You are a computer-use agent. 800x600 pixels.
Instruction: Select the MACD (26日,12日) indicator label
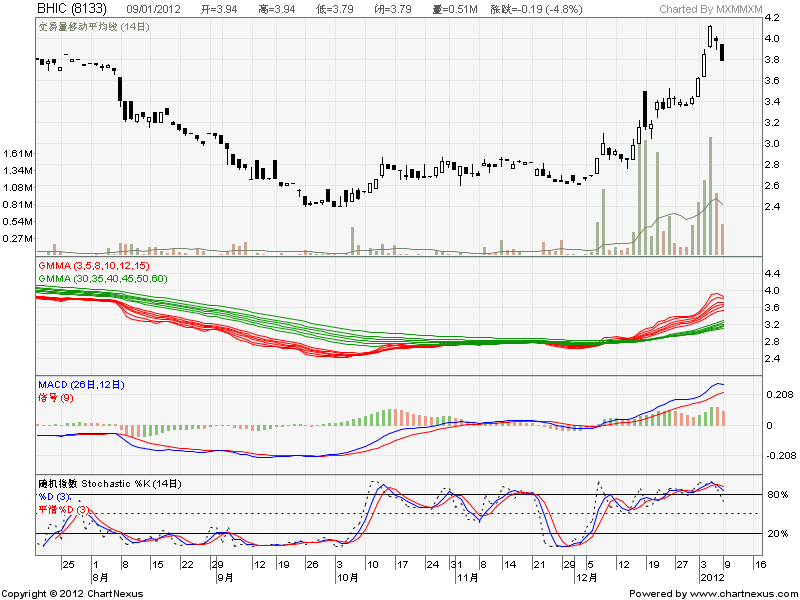[x=82, y=385]
